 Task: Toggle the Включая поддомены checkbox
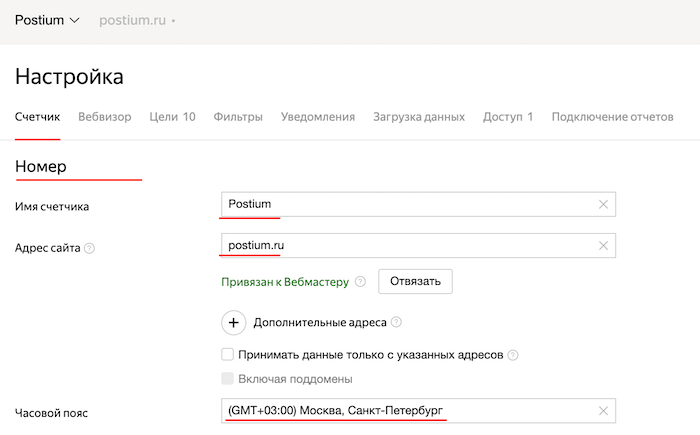(x=228, y=379)
